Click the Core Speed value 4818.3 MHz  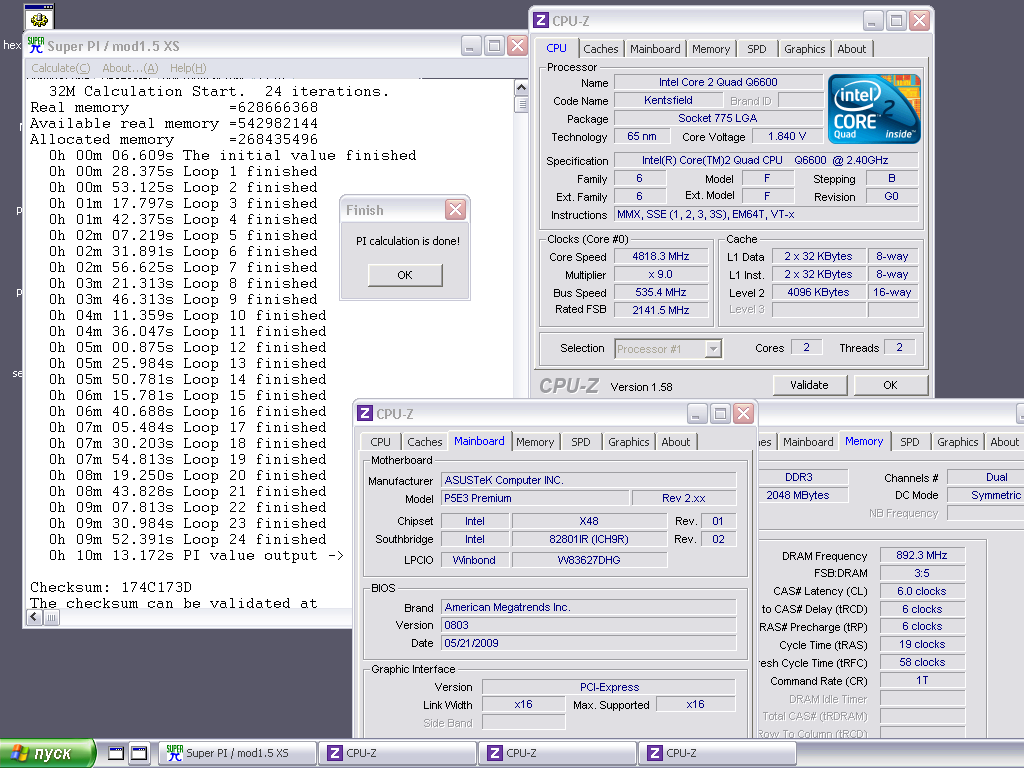(x=661, y=257)
